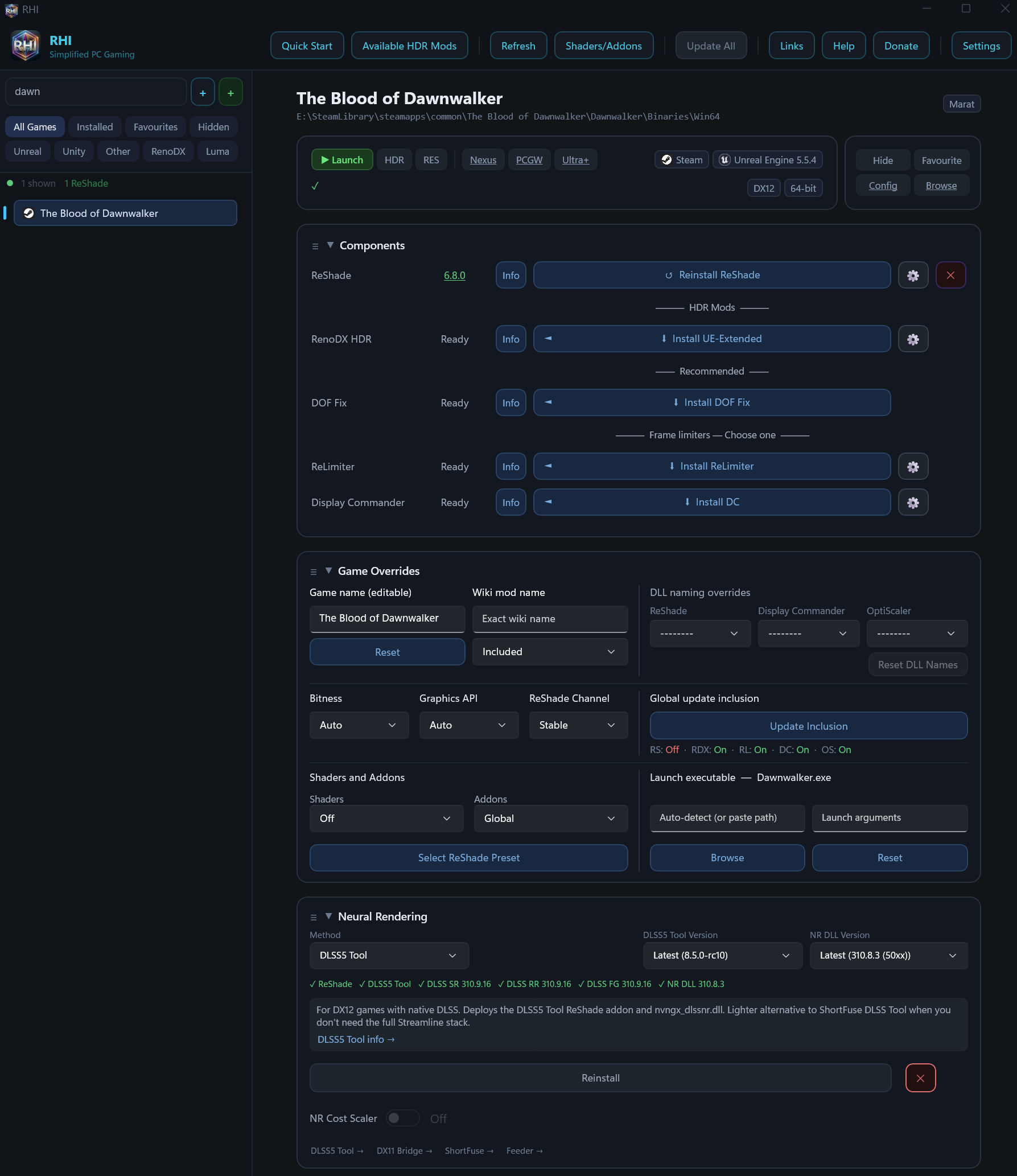
Task: Launch The Blood of Dawnwalker
Action: pos(341,160)
